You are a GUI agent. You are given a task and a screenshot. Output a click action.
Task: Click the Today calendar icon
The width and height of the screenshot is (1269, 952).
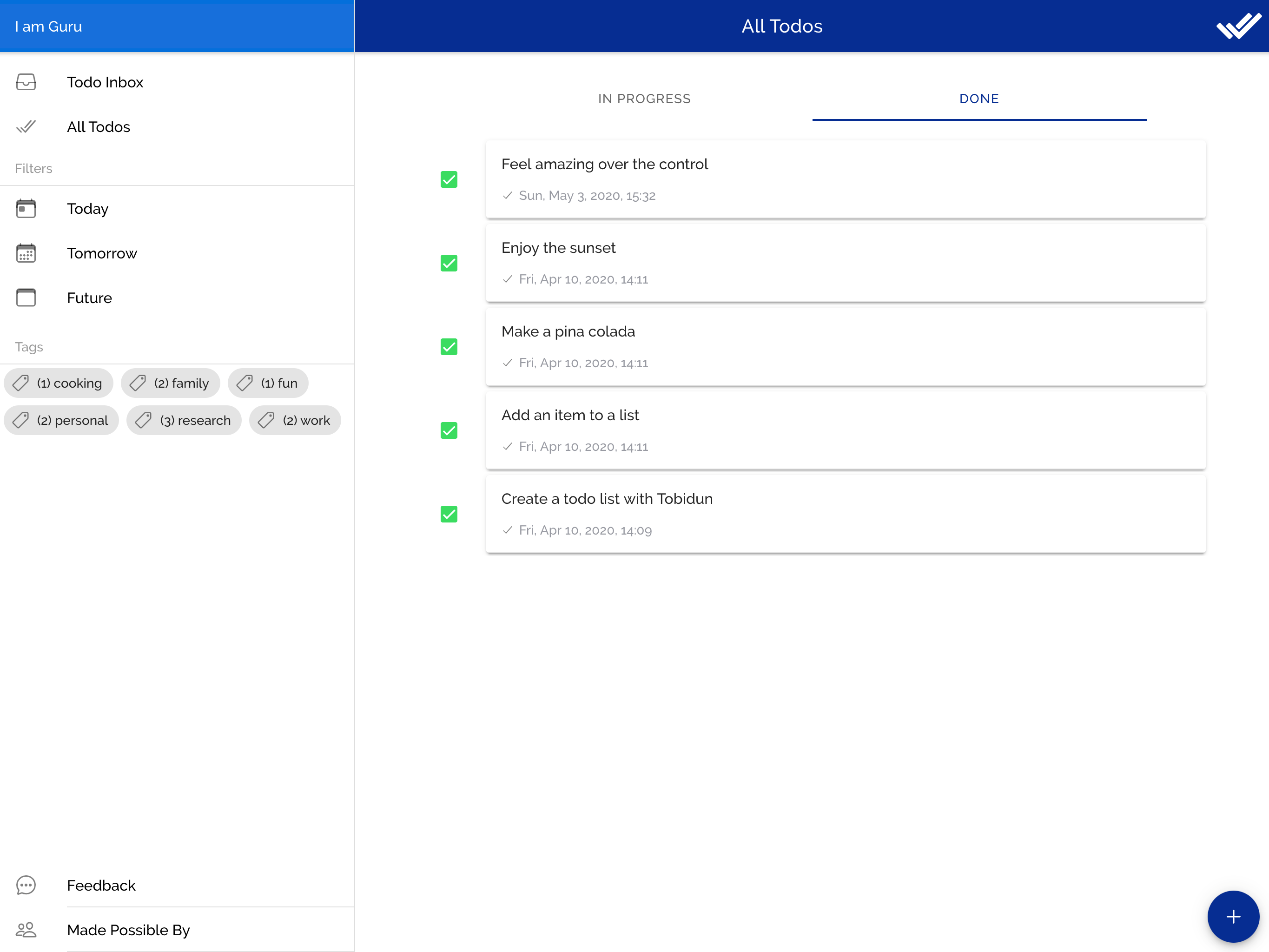[26, 209]
